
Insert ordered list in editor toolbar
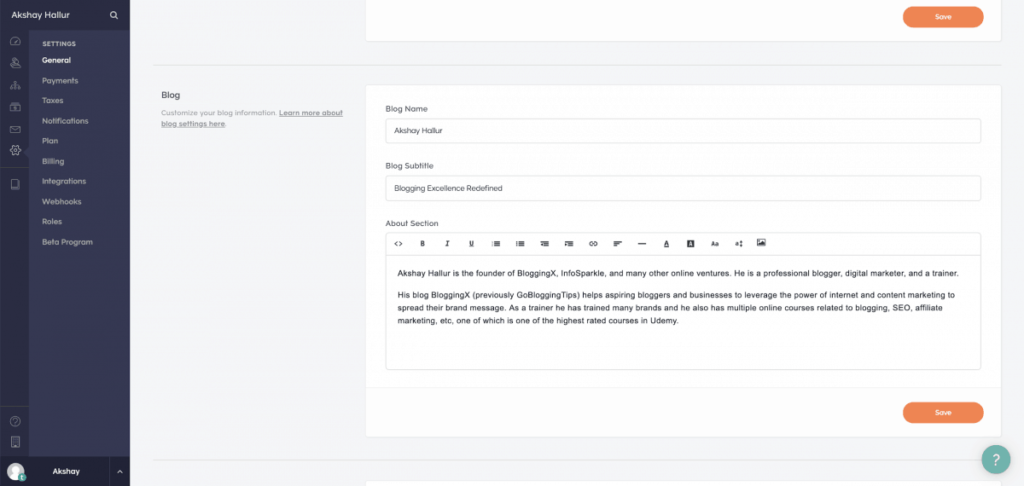pyautogui.click(x=496, y=244)
